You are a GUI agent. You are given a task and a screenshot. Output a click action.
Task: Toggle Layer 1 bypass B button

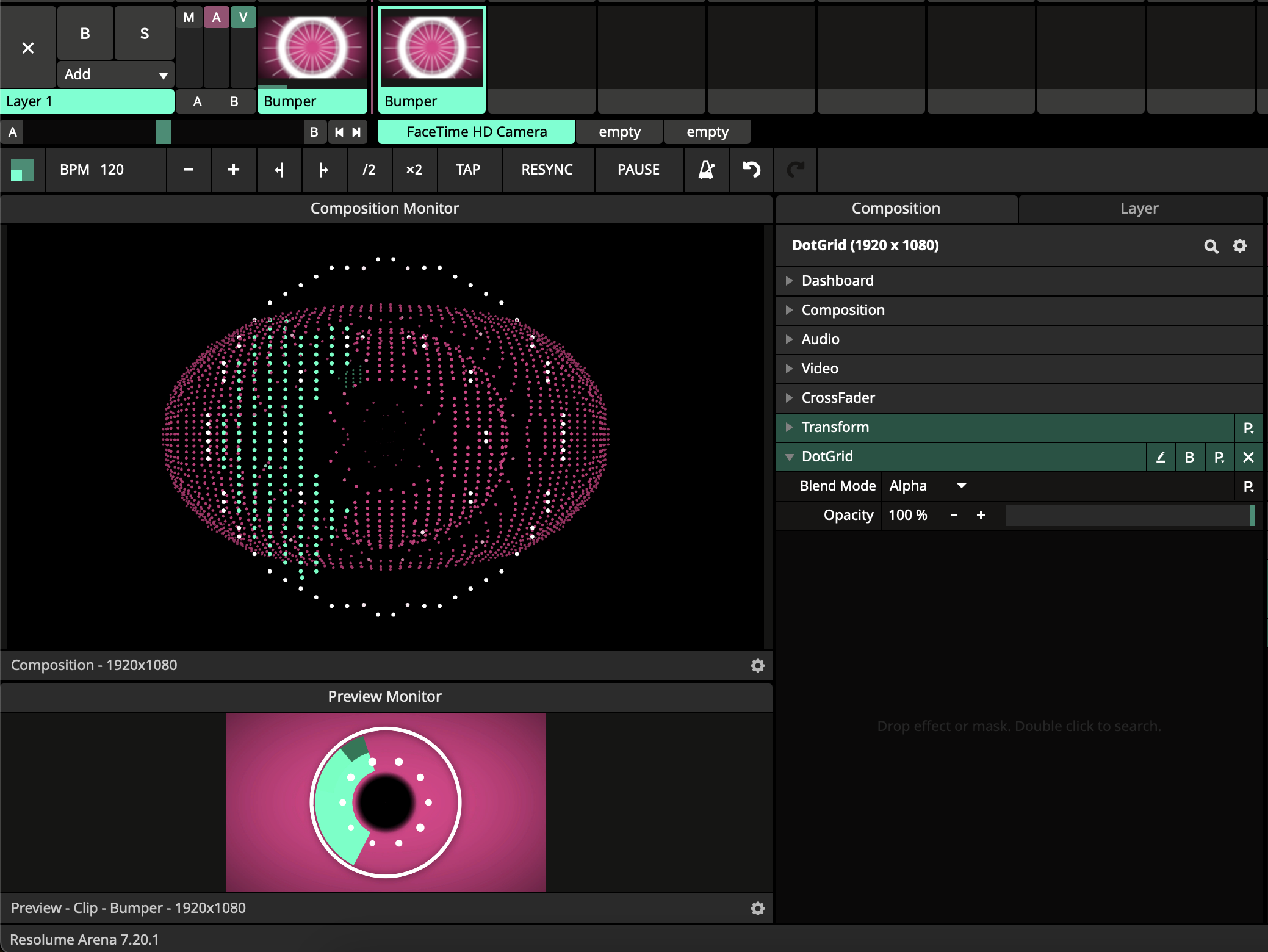pos(85,34)
